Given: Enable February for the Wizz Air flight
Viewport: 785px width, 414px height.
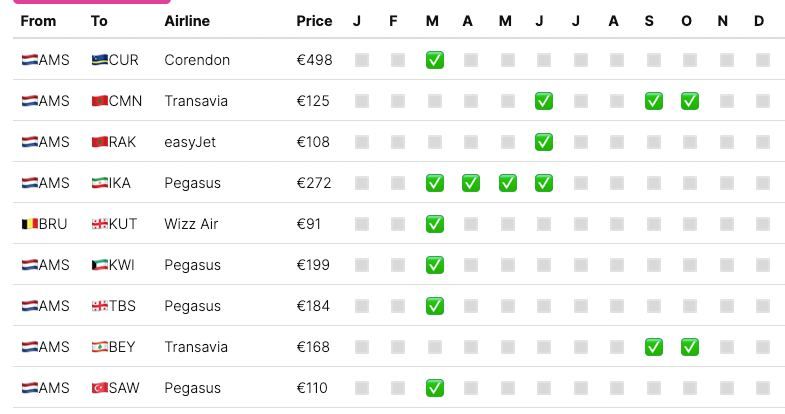Looking at the screenshot, I should pos(398,224).
